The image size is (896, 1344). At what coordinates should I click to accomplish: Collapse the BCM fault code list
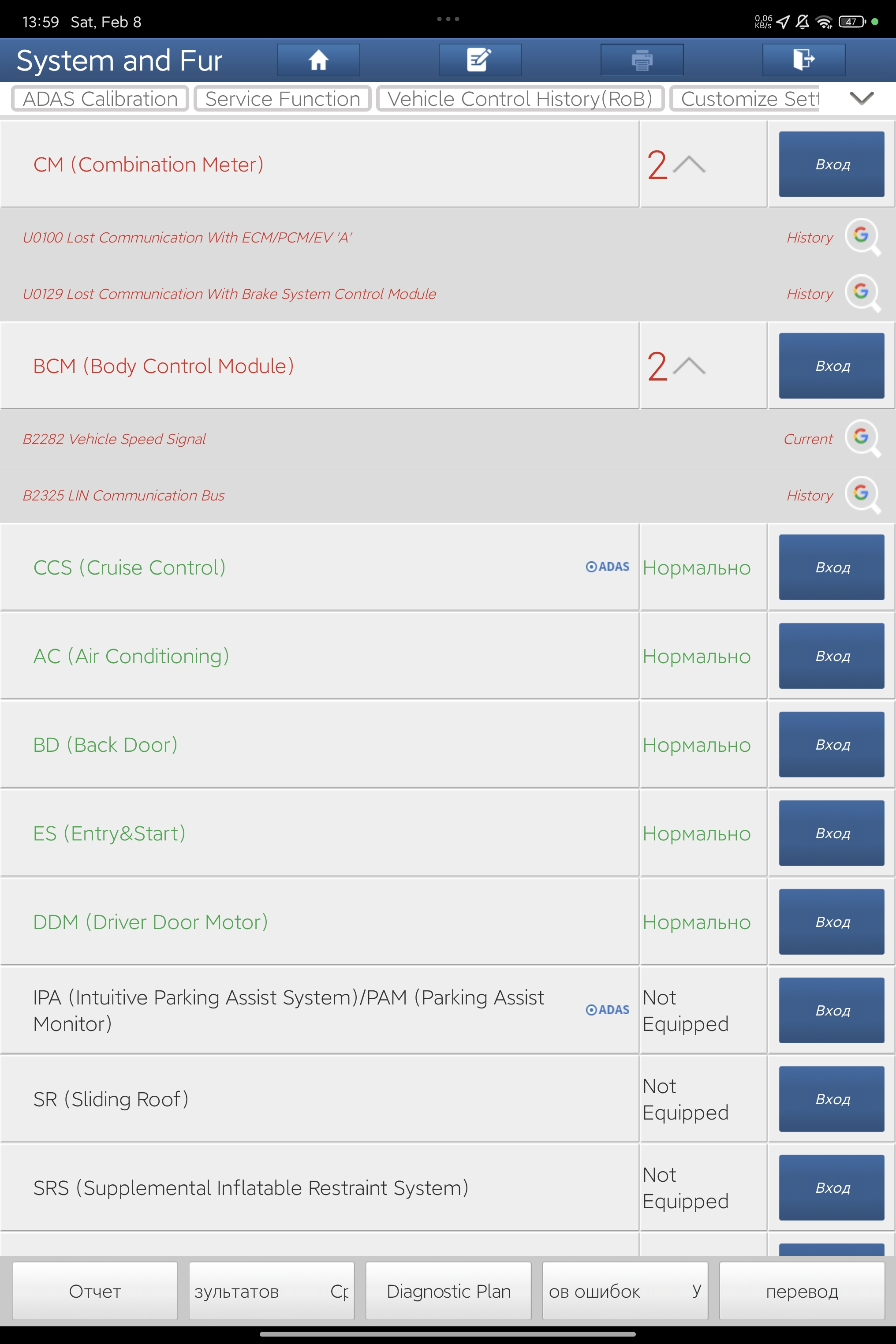pos(689,366)
